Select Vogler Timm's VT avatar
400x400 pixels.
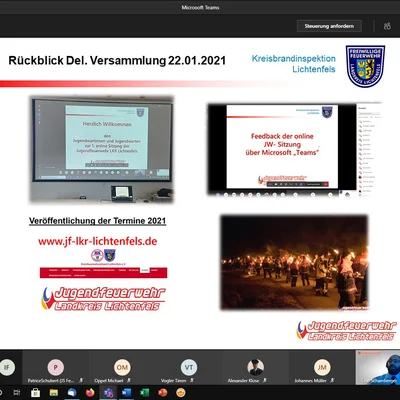click(189, 367)
